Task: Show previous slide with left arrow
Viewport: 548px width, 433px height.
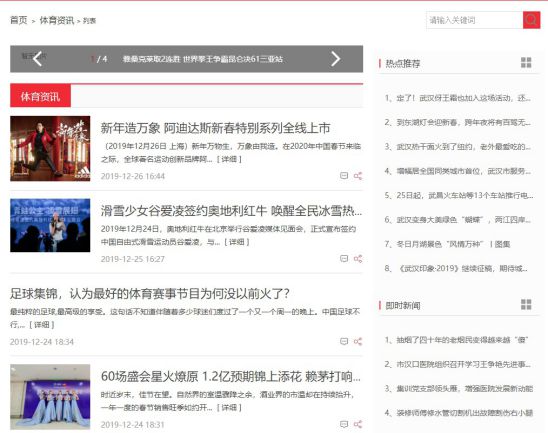Action: [37, 59]
